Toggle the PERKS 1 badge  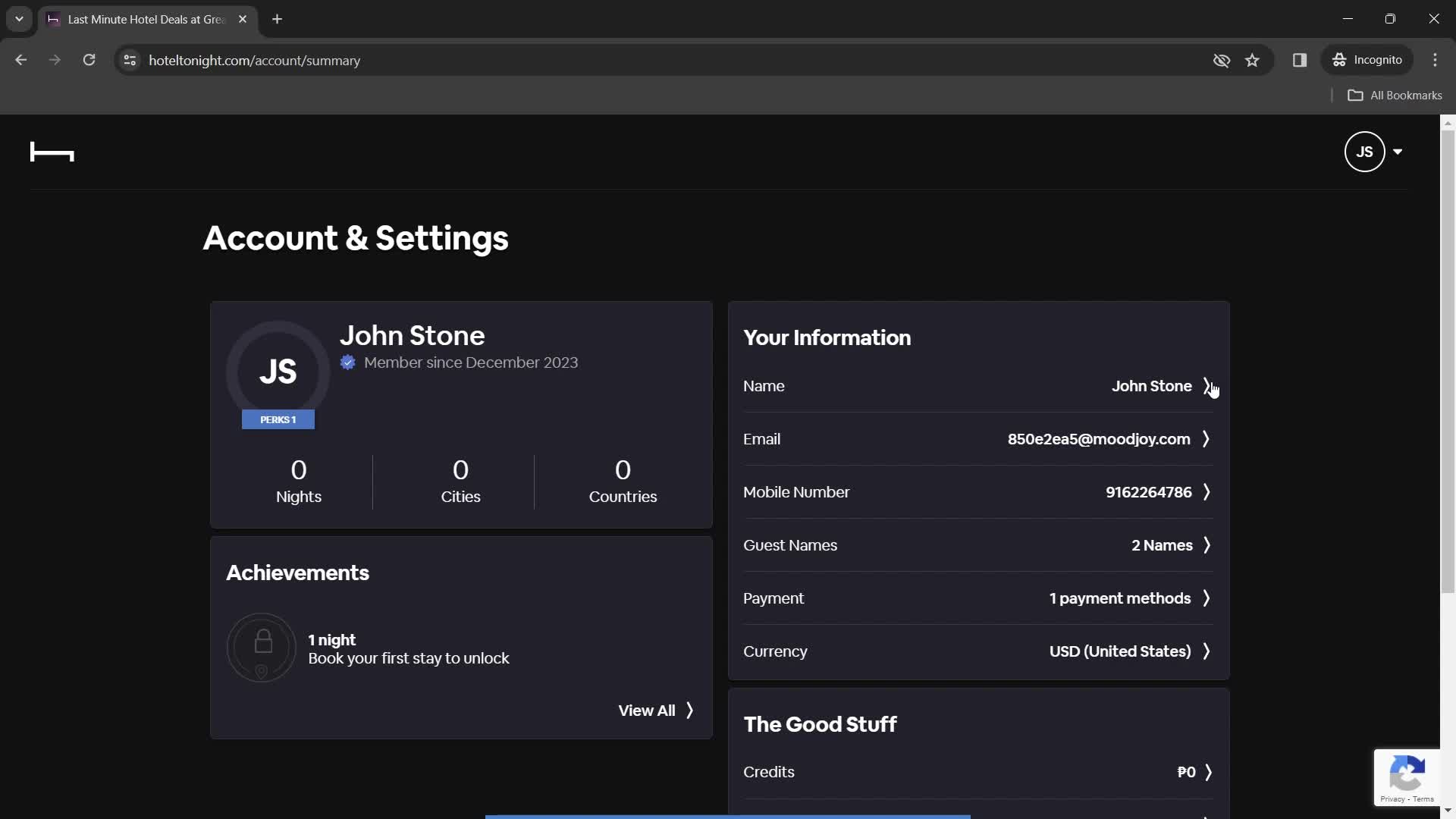click(278, 419)
